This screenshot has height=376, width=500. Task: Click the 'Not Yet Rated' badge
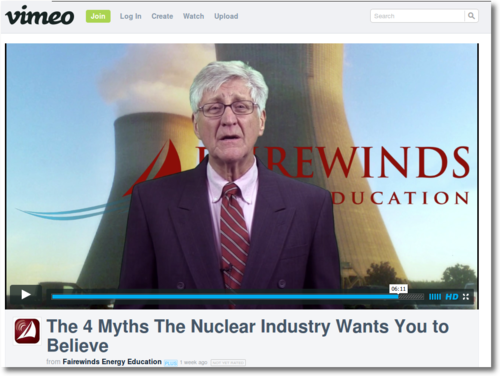(x=228, y=362)
